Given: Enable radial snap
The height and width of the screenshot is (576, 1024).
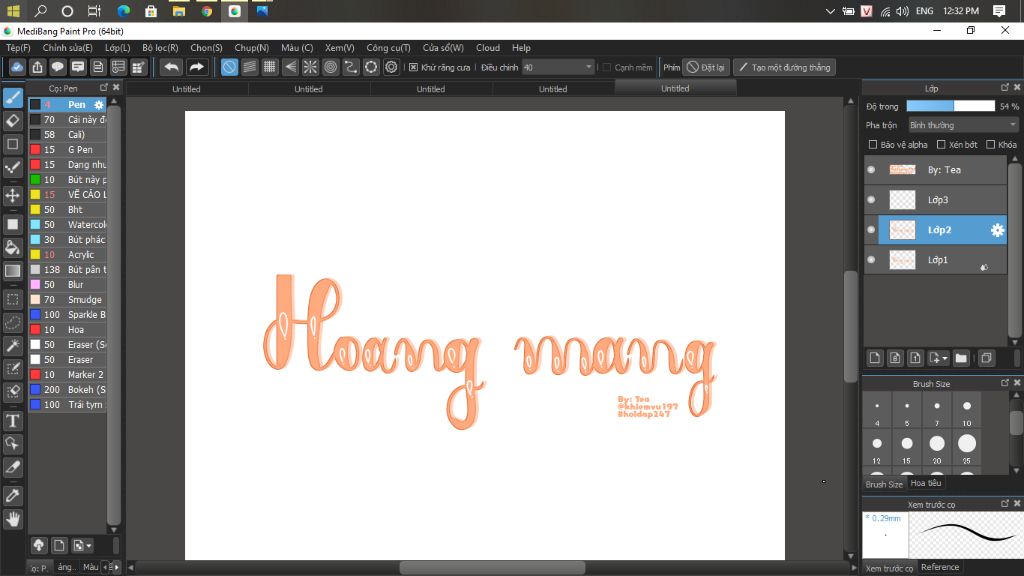Looking at the screenshot, I should [x=310, y=67].
